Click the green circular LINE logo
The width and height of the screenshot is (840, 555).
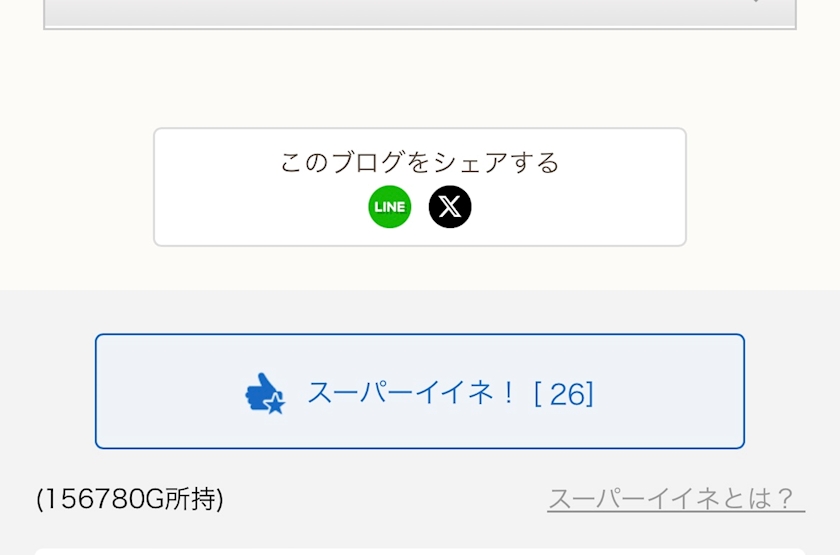[389, 207]
